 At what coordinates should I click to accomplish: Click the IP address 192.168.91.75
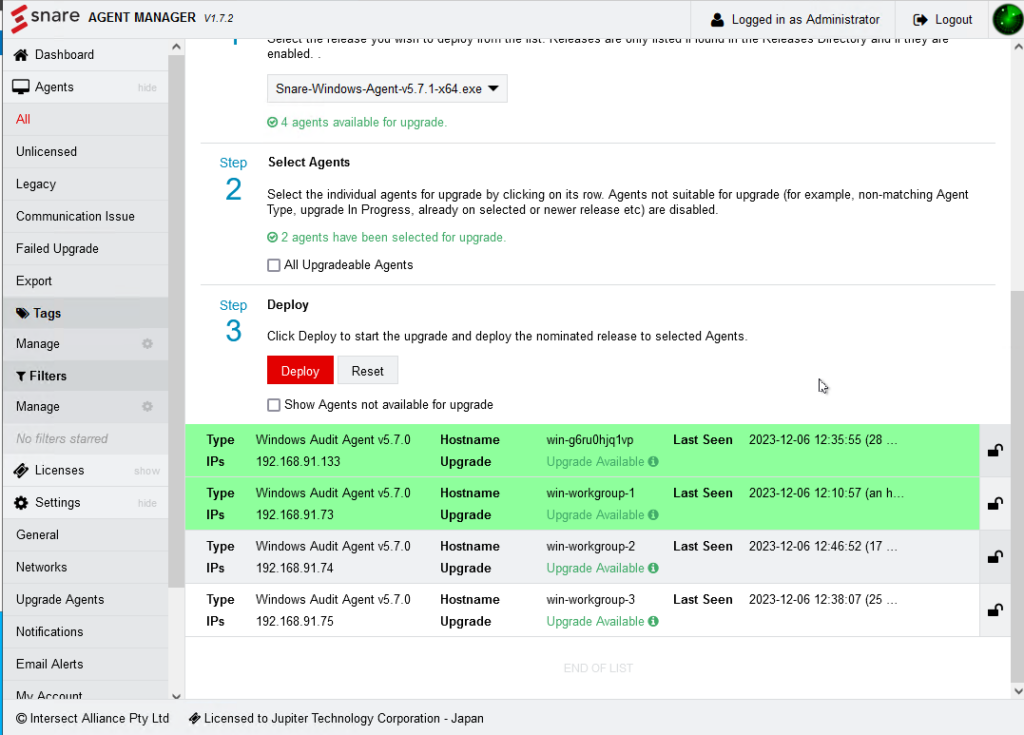tap(295, 621)
